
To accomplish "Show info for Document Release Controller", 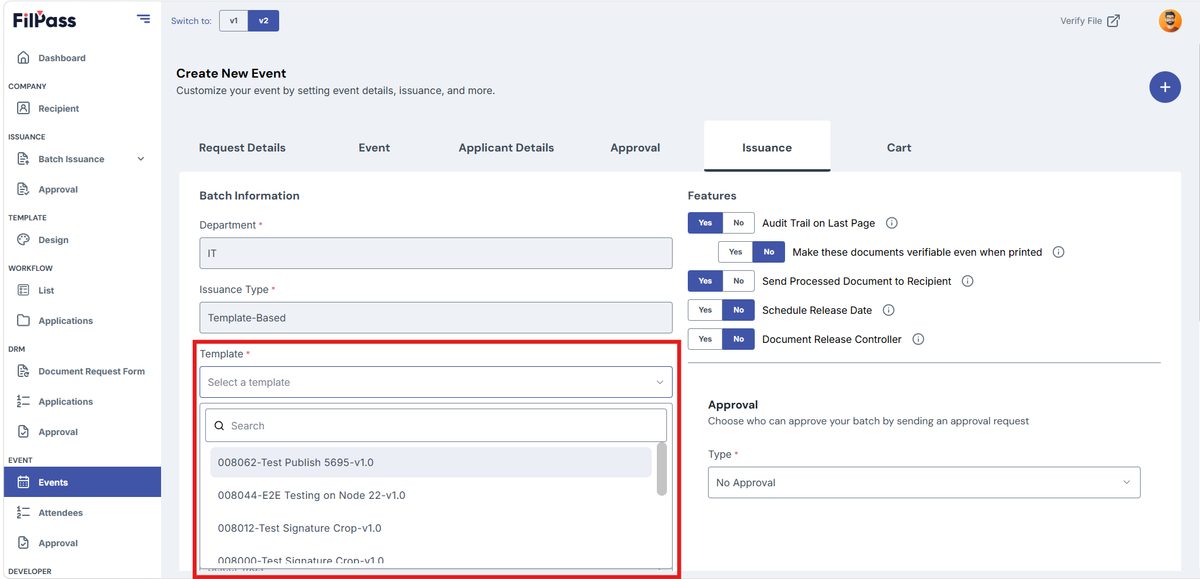I will pyautogui.click(x=918, y=339).
